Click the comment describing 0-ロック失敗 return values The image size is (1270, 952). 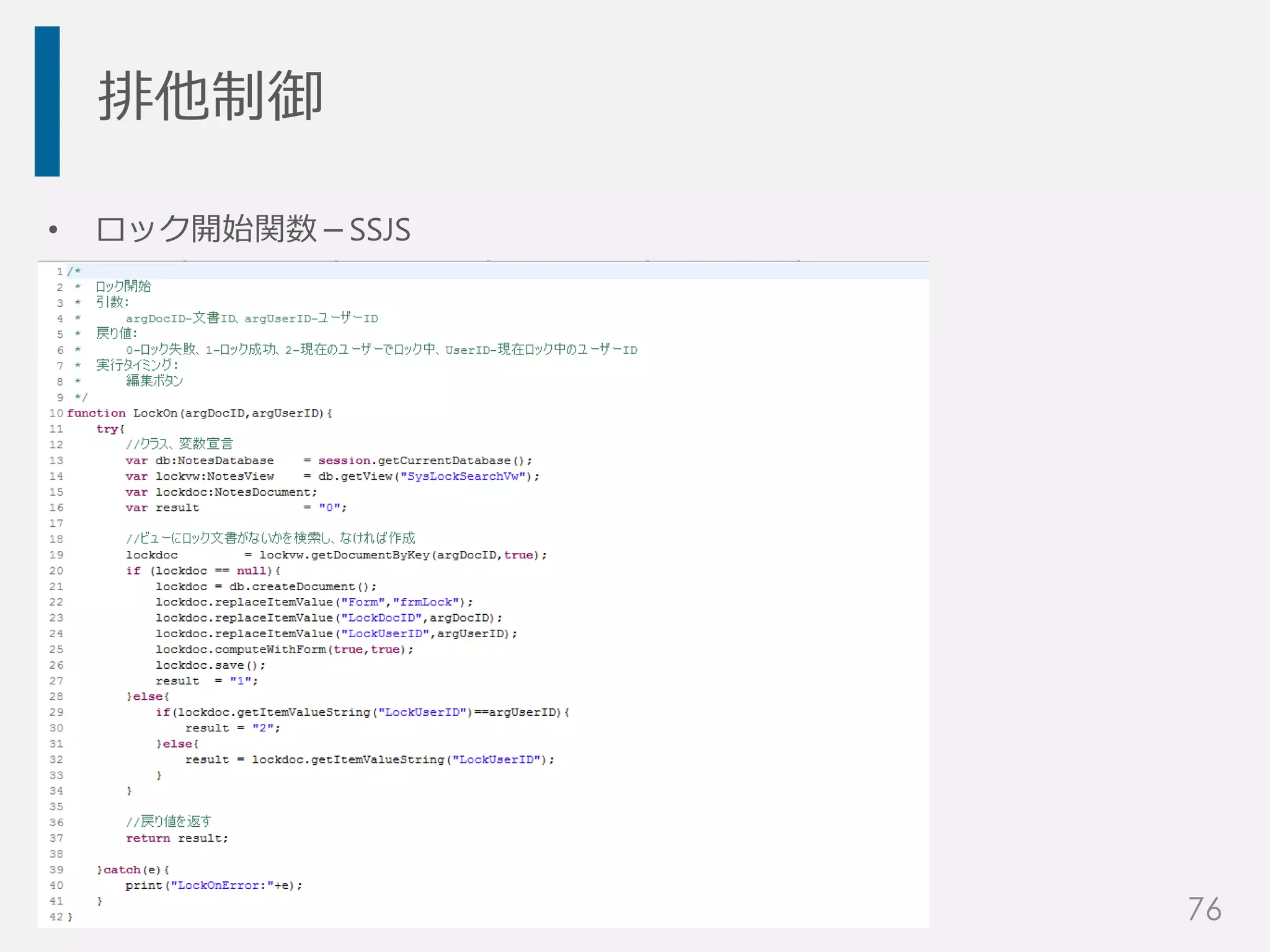pyautogui.click(x=381, y=350)
